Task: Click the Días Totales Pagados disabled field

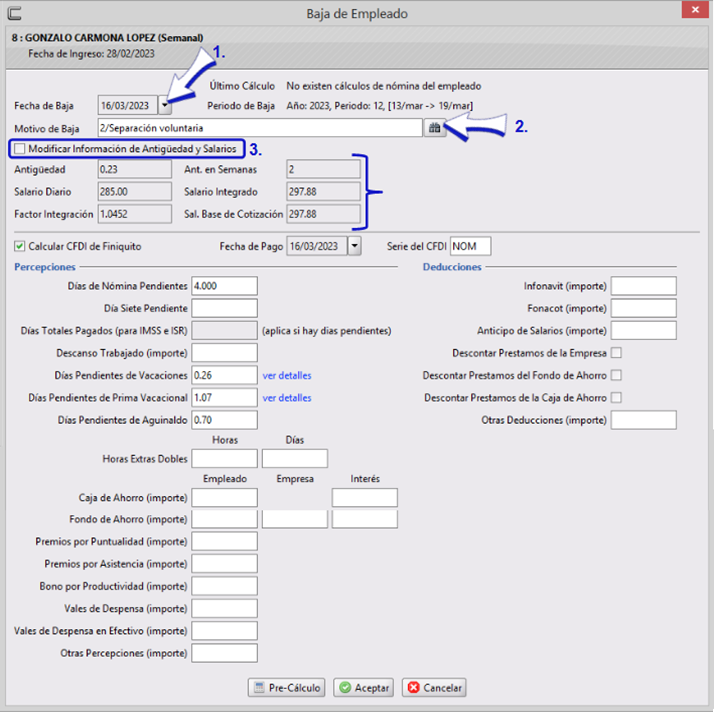Action: pos(224,331)
